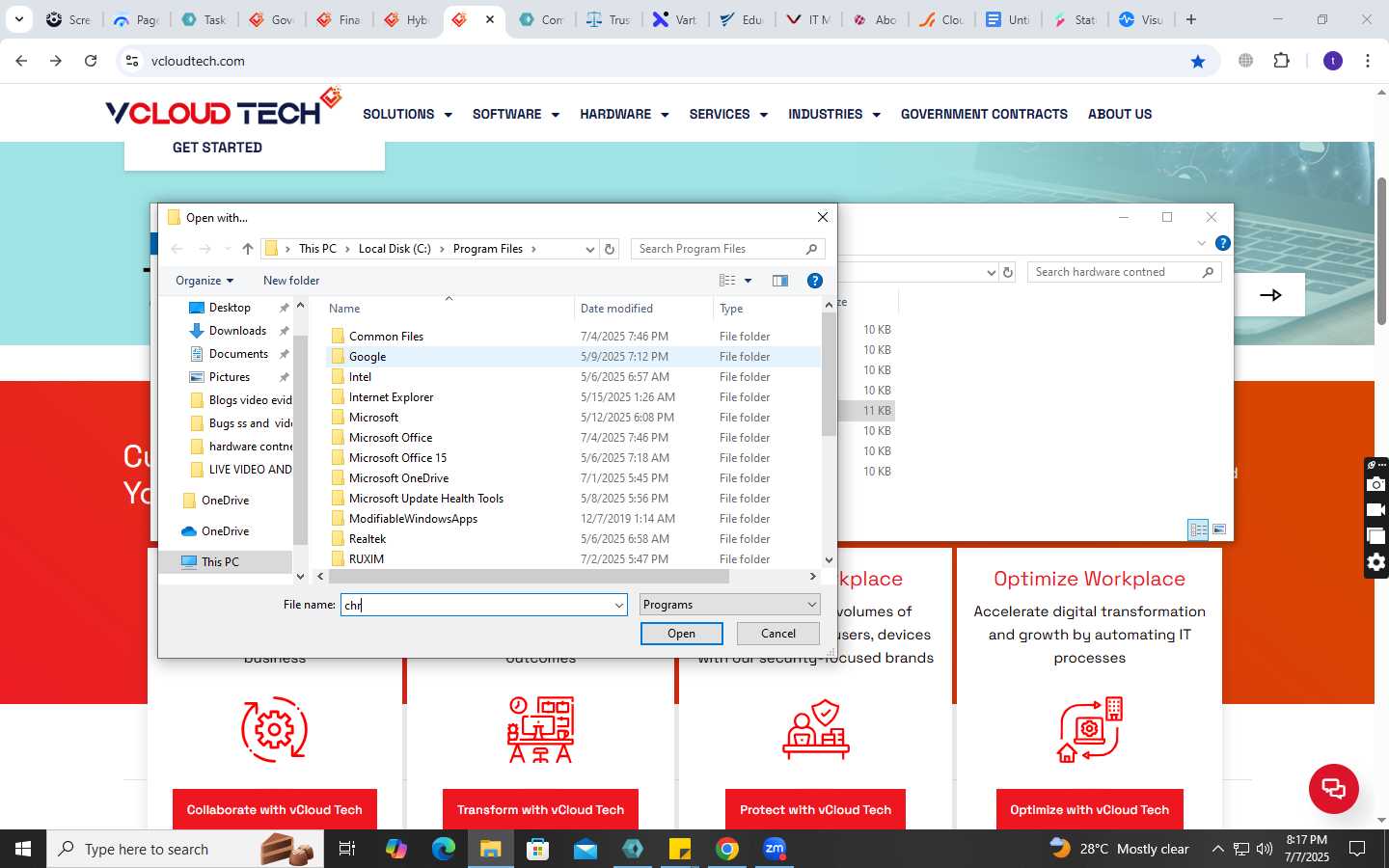This screenshot has height=868, width=1389.
Task: Click the Chrome profile avatar
Action: coord(1333,61)
